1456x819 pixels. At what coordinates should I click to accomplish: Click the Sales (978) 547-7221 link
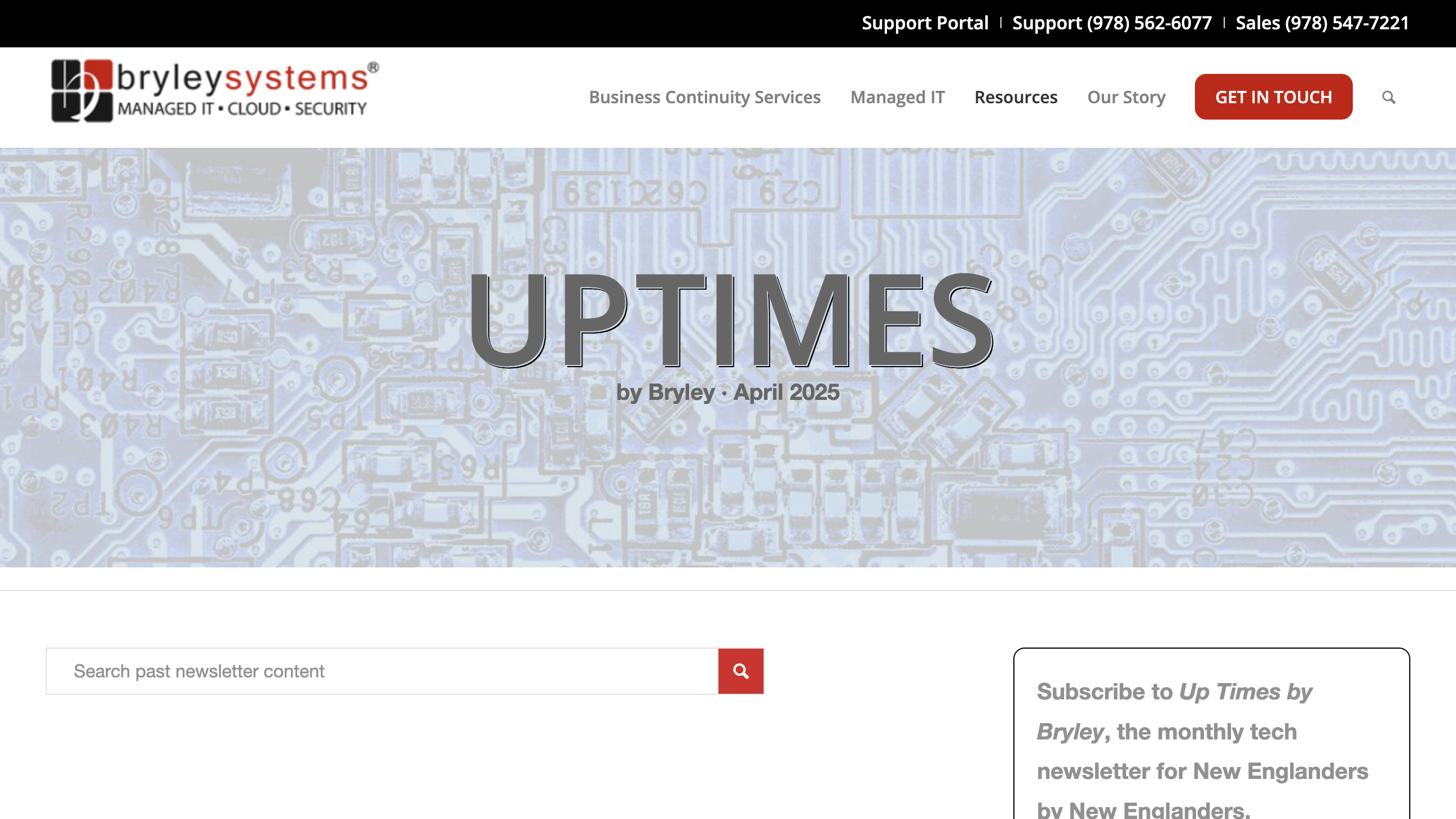click(x=1322, y=23)
